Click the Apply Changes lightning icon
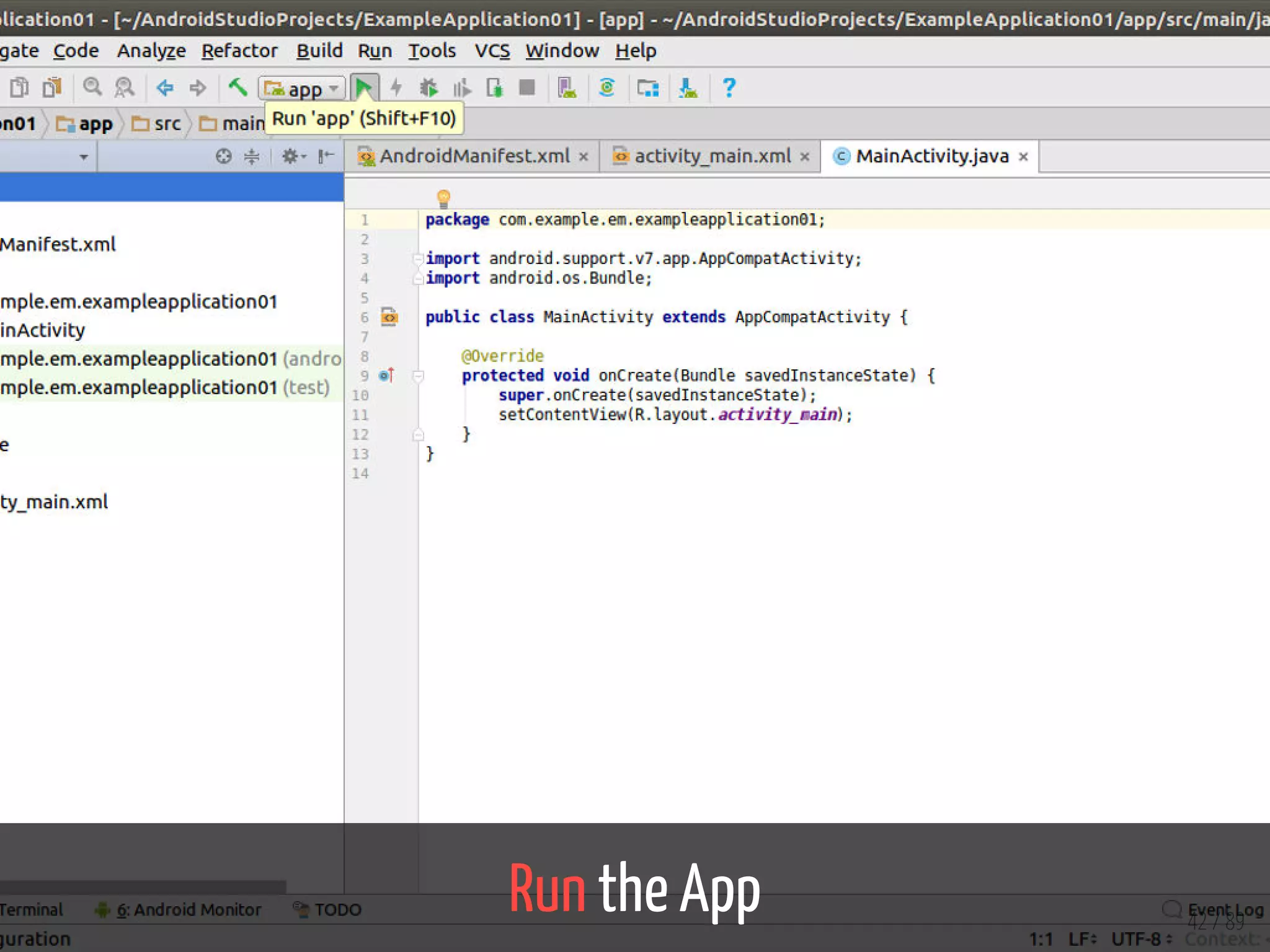The width and height of the screenshot is (1270, 952). 396,88
